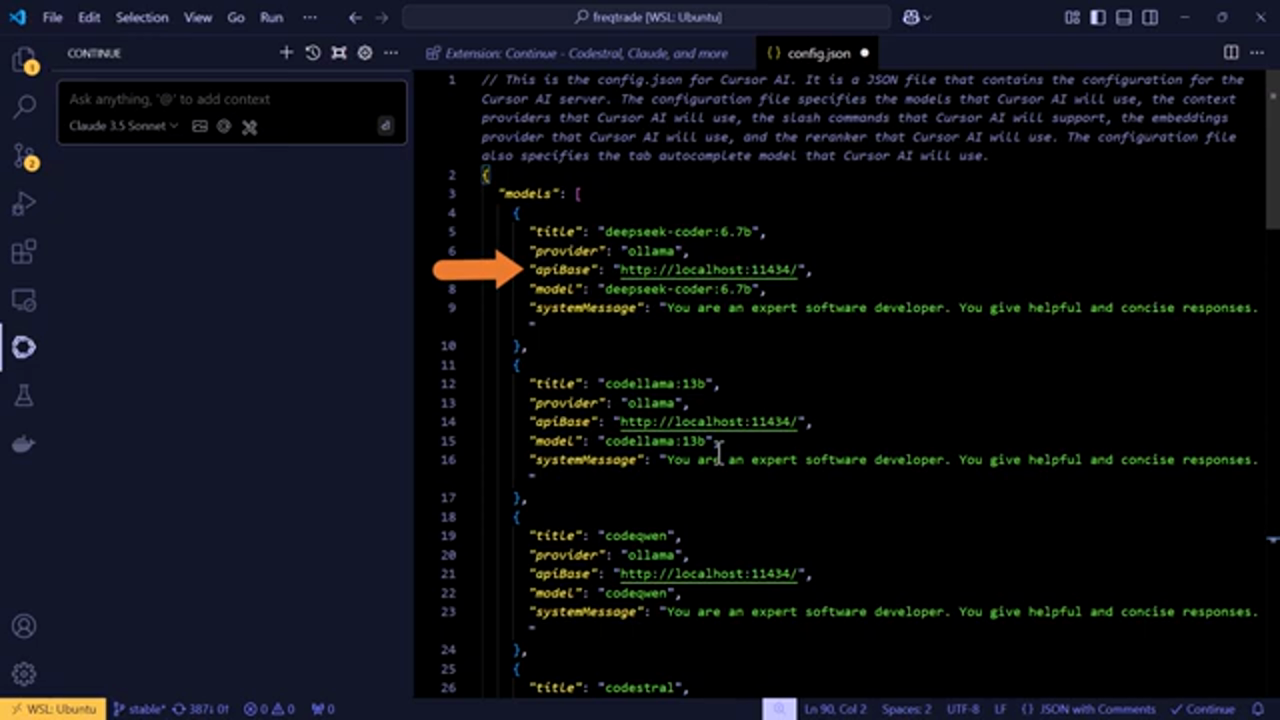Change encoding UTF-8 in status bar

(963, 709)
